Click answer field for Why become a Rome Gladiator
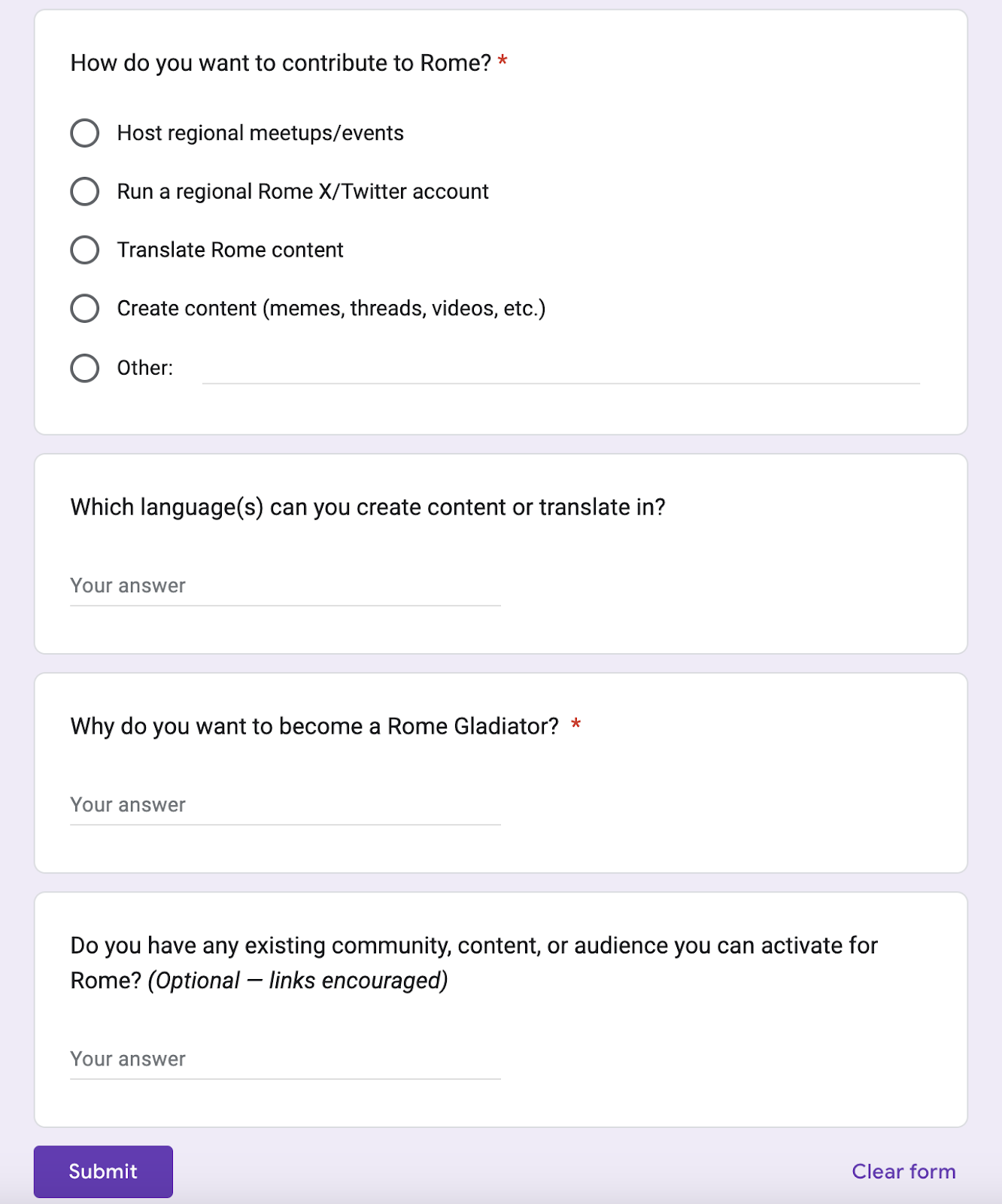The image size is (1002, 1204). 285,805
